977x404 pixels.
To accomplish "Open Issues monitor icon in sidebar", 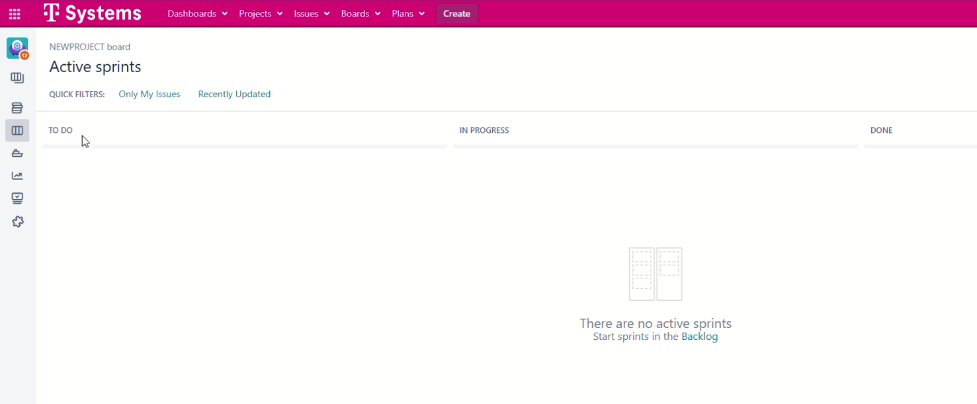I will coord(17,198).
